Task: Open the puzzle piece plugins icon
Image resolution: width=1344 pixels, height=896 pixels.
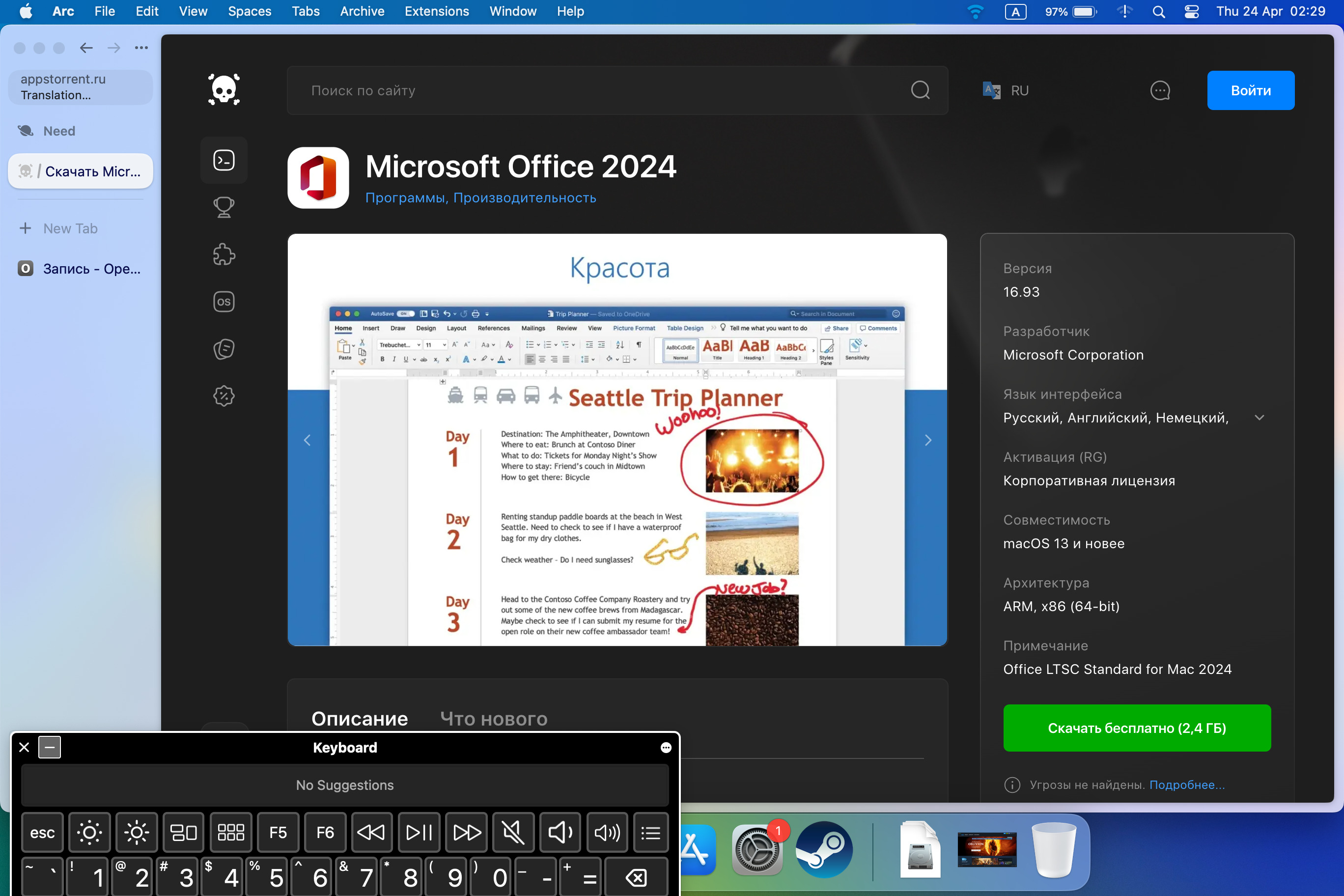Action: [224, 254]
